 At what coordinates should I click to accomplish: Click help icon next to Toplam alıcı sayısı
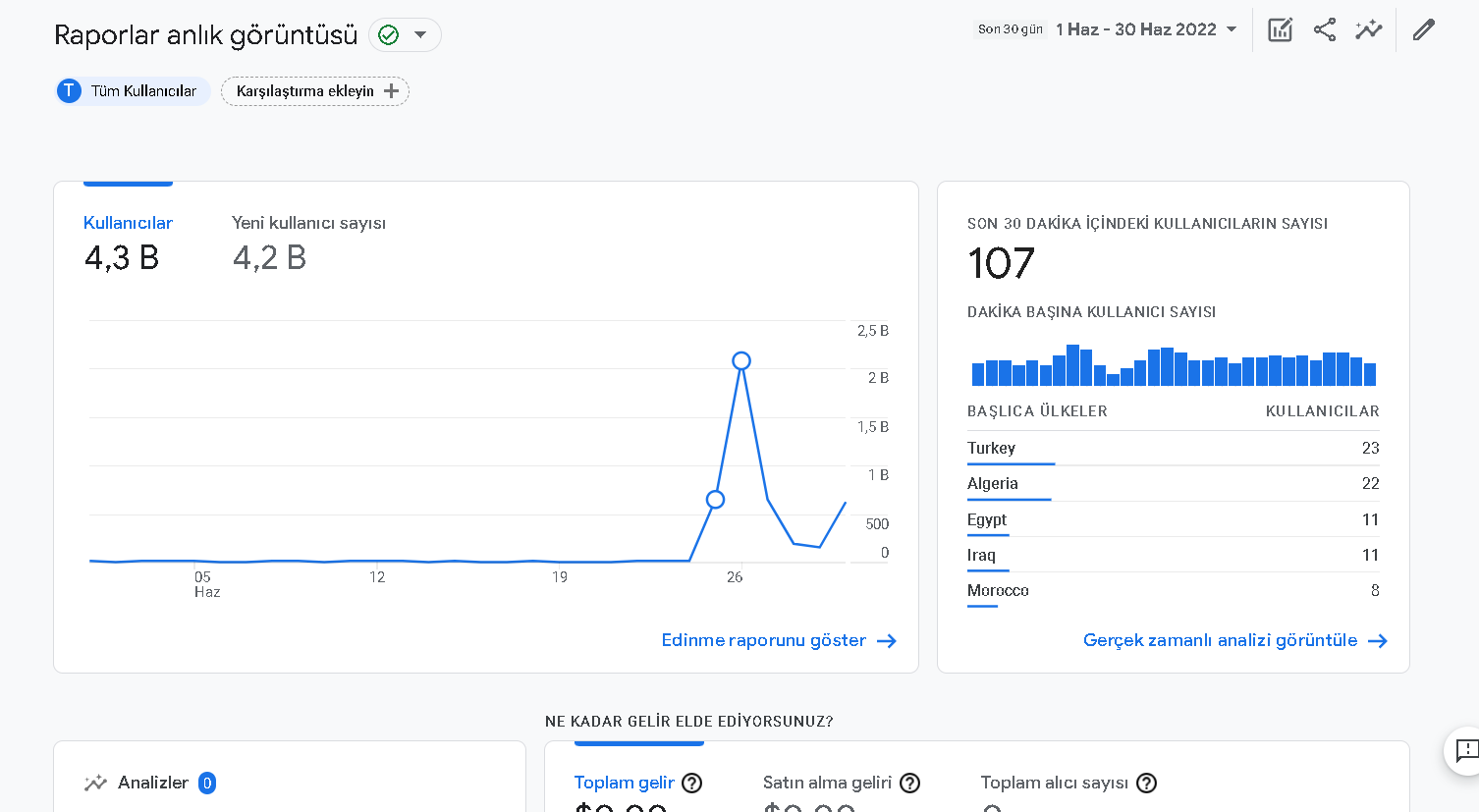1147,783
